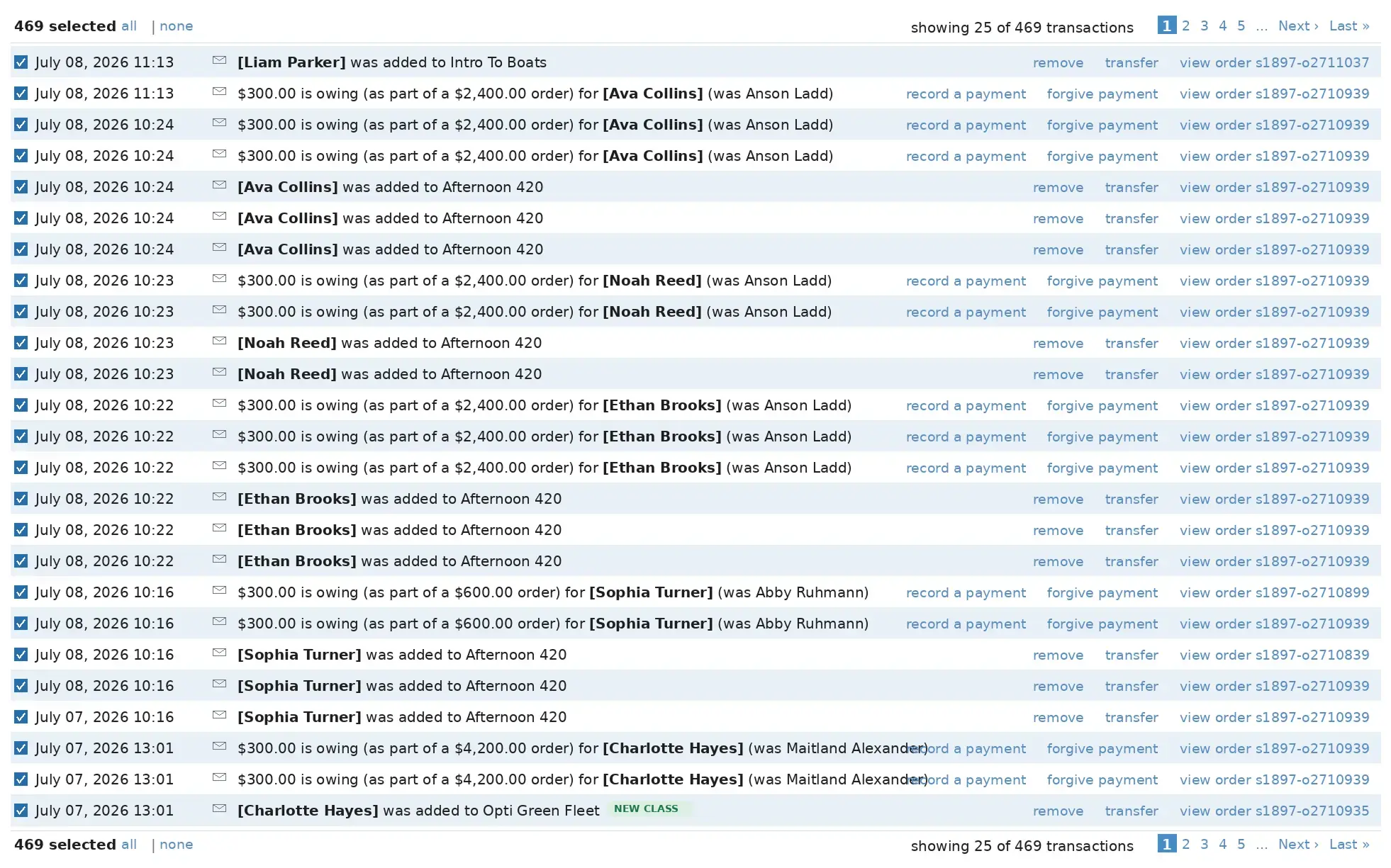Image resolution: width=1391 pixels, height=868 pixels.
Task: Click Next in the bottom pagination
Action: pyautogui.click(x=1298, y=845)
